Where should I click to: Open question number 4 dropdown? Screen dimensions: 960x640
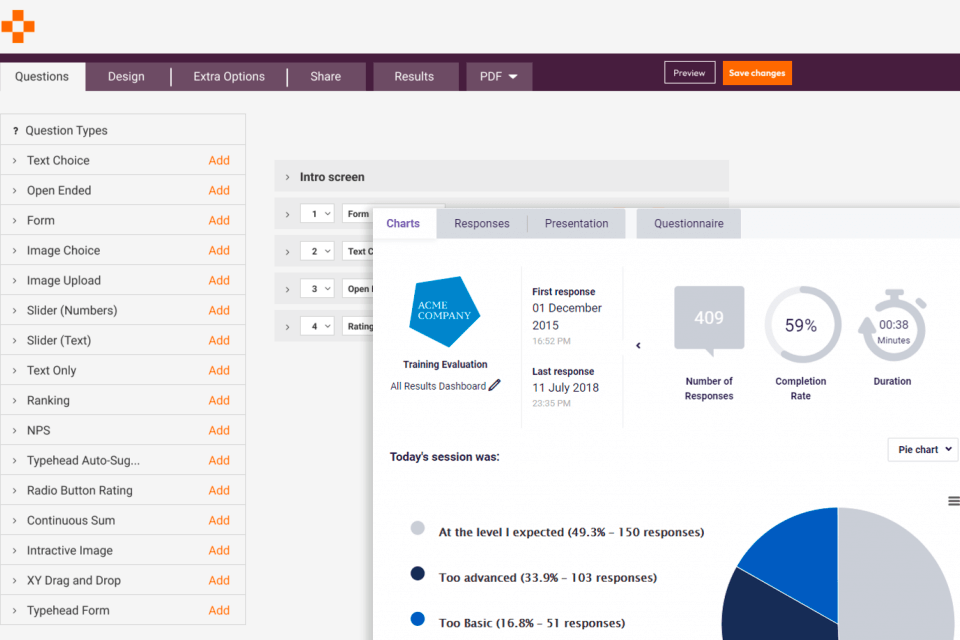coord(317,326)
